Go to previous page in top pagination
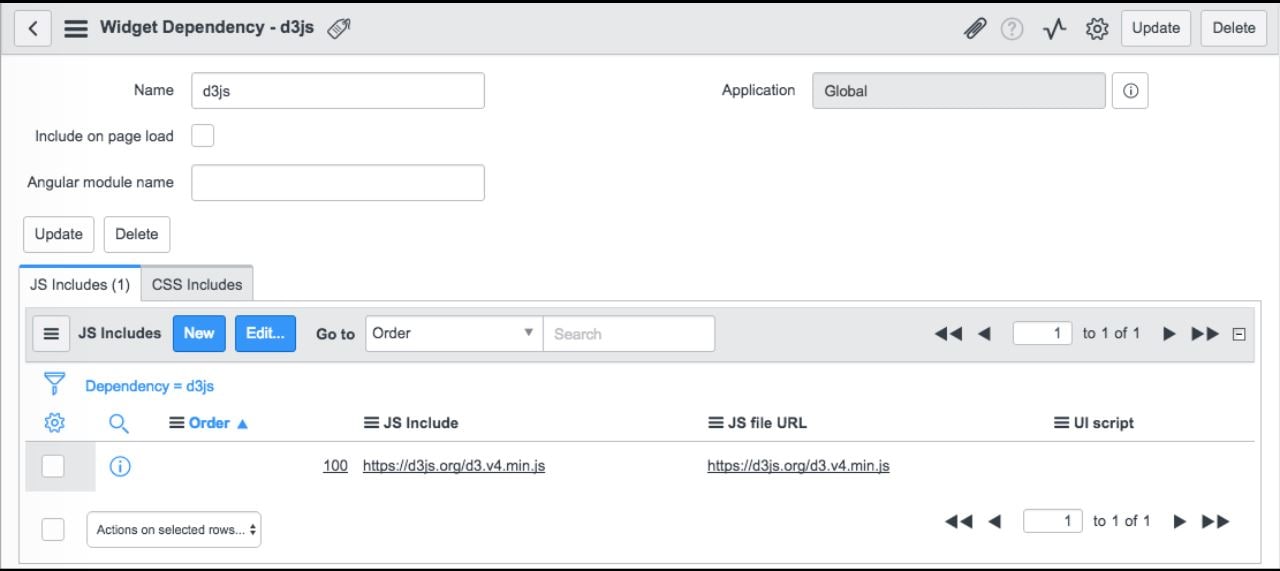Viewport: 1280px width, 571px height. [983, 334]
